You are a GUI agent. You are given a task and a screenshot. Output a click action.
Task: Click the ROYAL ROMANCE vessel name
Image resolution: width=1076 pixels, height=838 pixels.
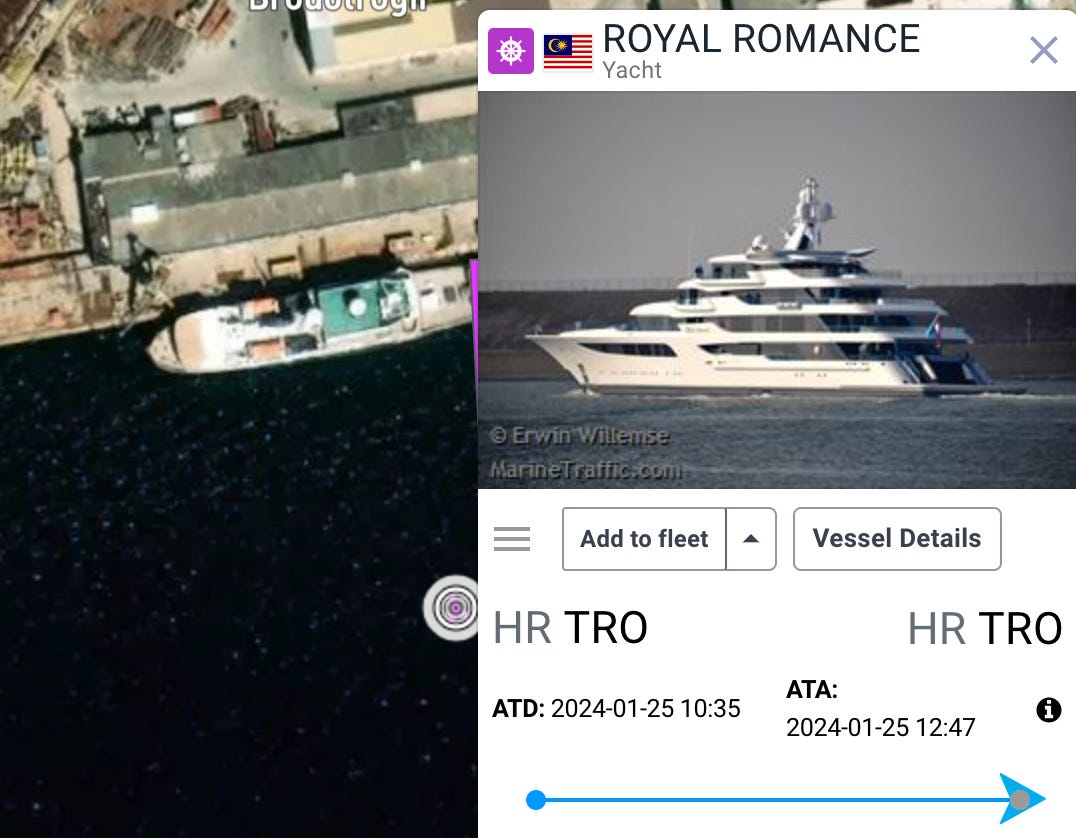pos(761,38)
